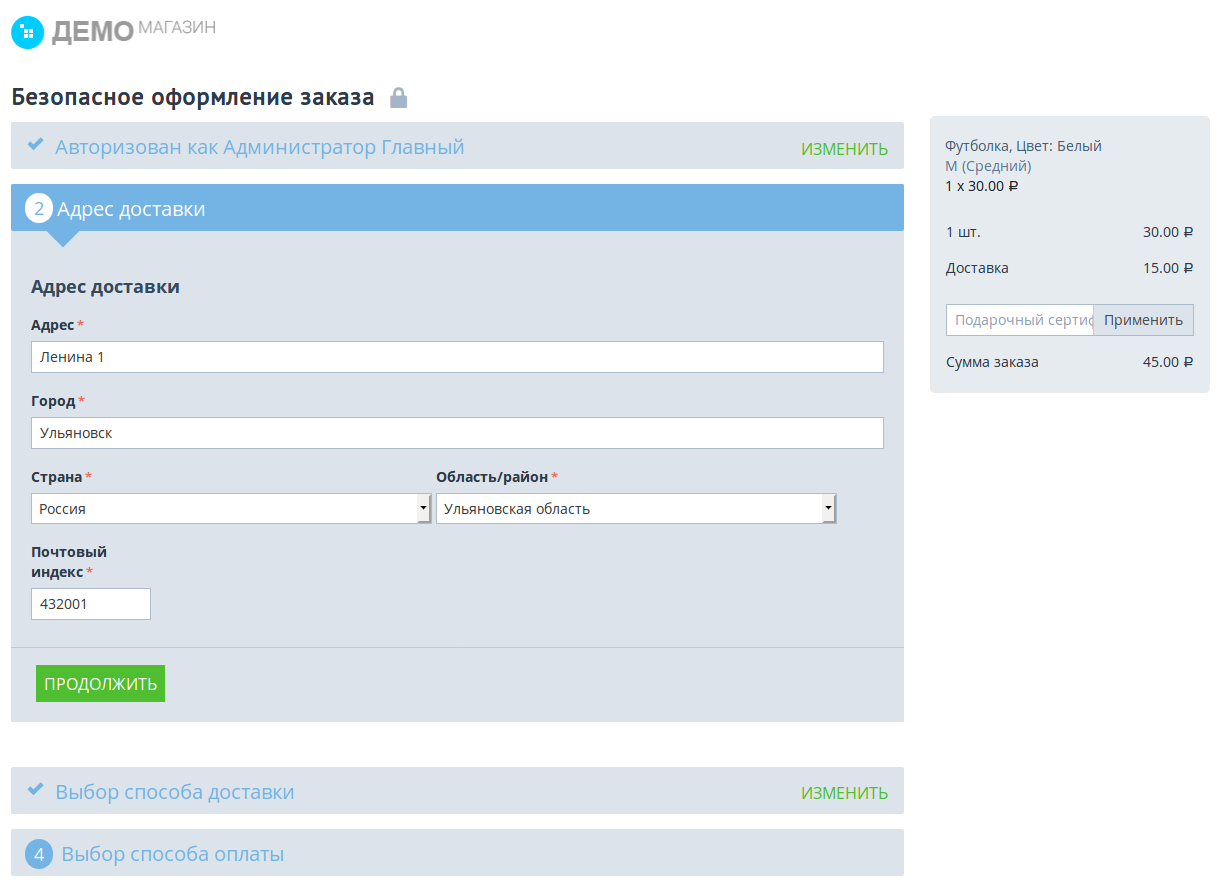Open the Страна dropdown showing Россия
Viewport: 1220px width, 890px height.
(x=230, y=509)
